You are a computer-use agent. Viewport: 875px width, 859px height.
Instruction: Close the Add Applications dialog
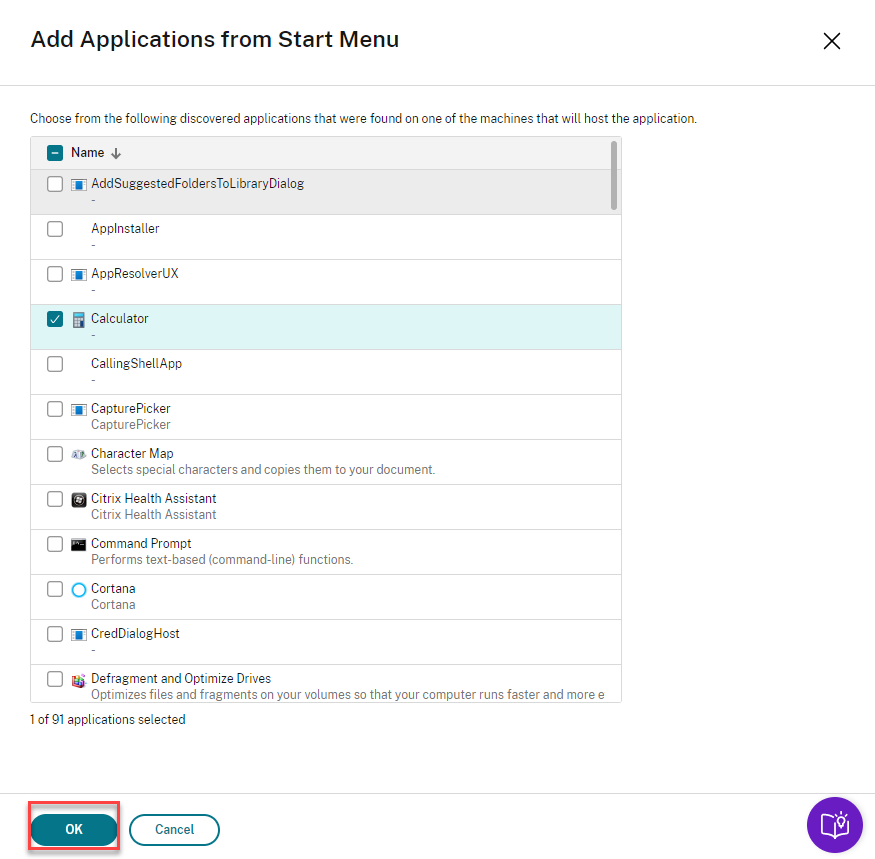point(831,41)
